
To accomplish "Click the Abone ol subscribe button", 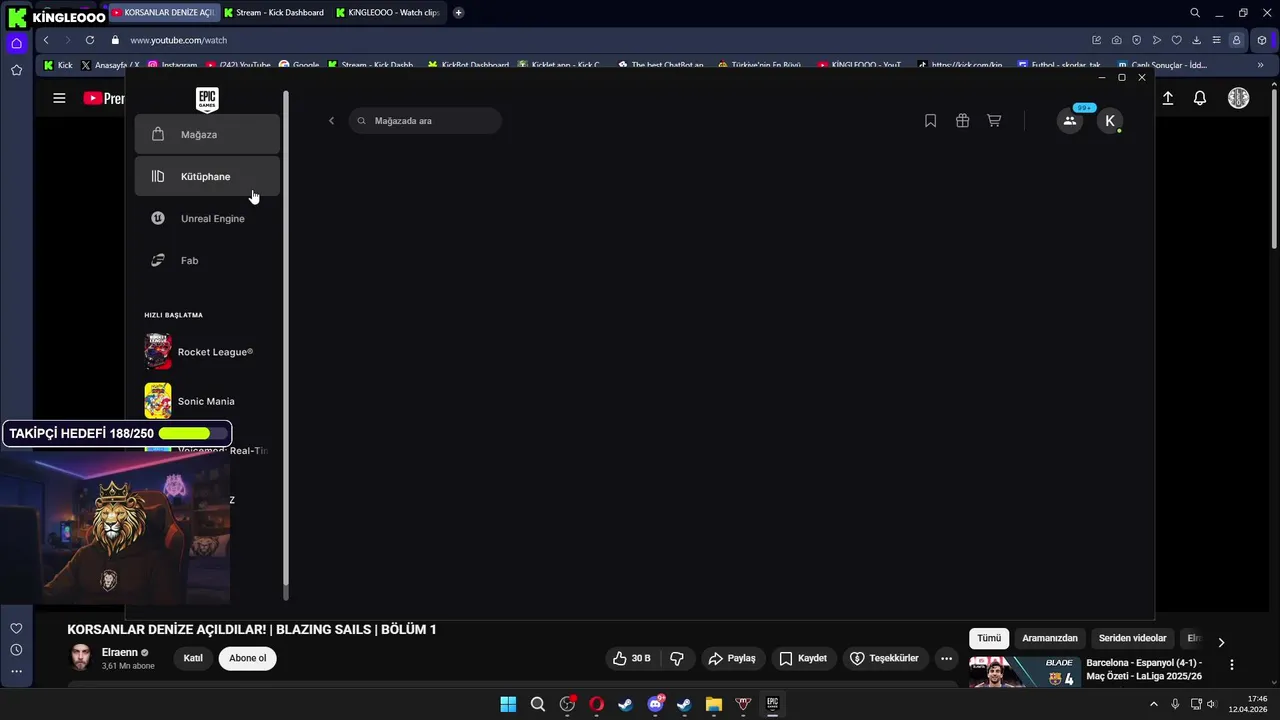I will tap(248, 658).
